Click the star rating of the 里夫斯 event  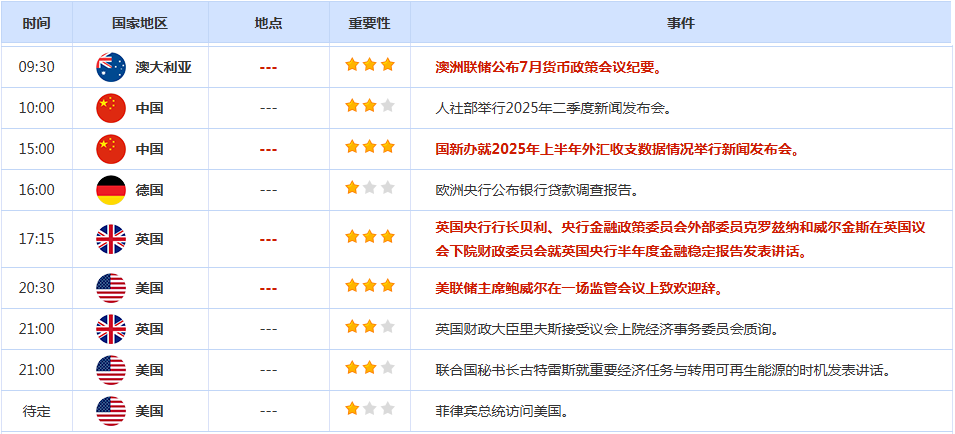coord(370,327)
